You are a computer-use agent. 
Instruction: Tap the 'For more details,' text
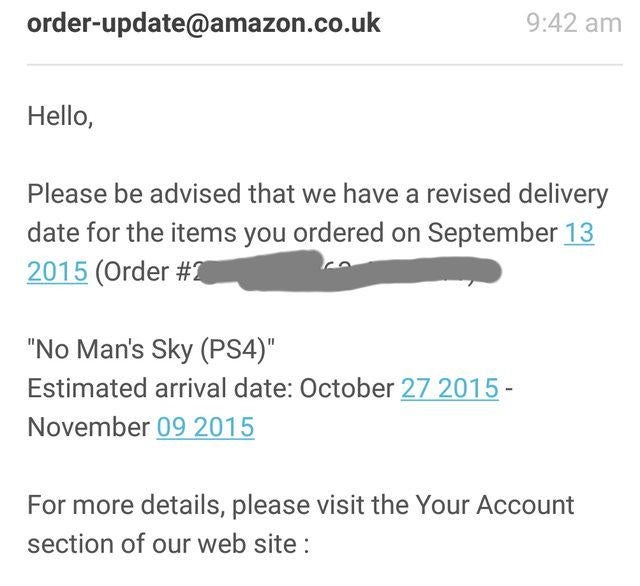[126, 505]
